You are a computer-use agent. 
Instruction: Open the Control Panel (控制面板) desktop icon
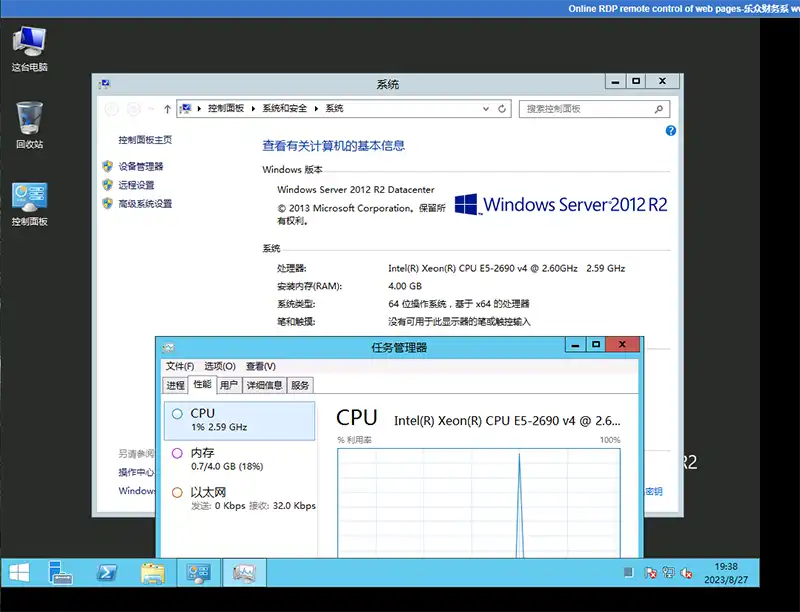pos(30,204)
